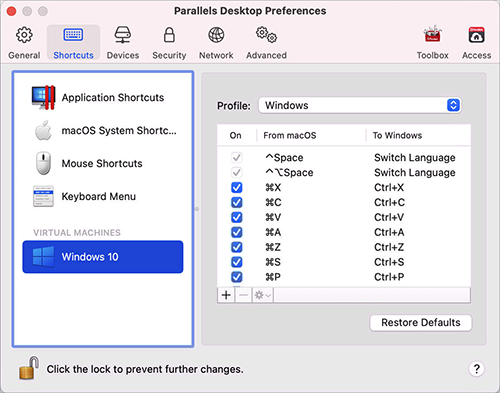The height and width of the screenshot is (393, 500).
Task: Disable the ⌘X to Ctrl+X shortcut
Action: click(x=237, y=188)
